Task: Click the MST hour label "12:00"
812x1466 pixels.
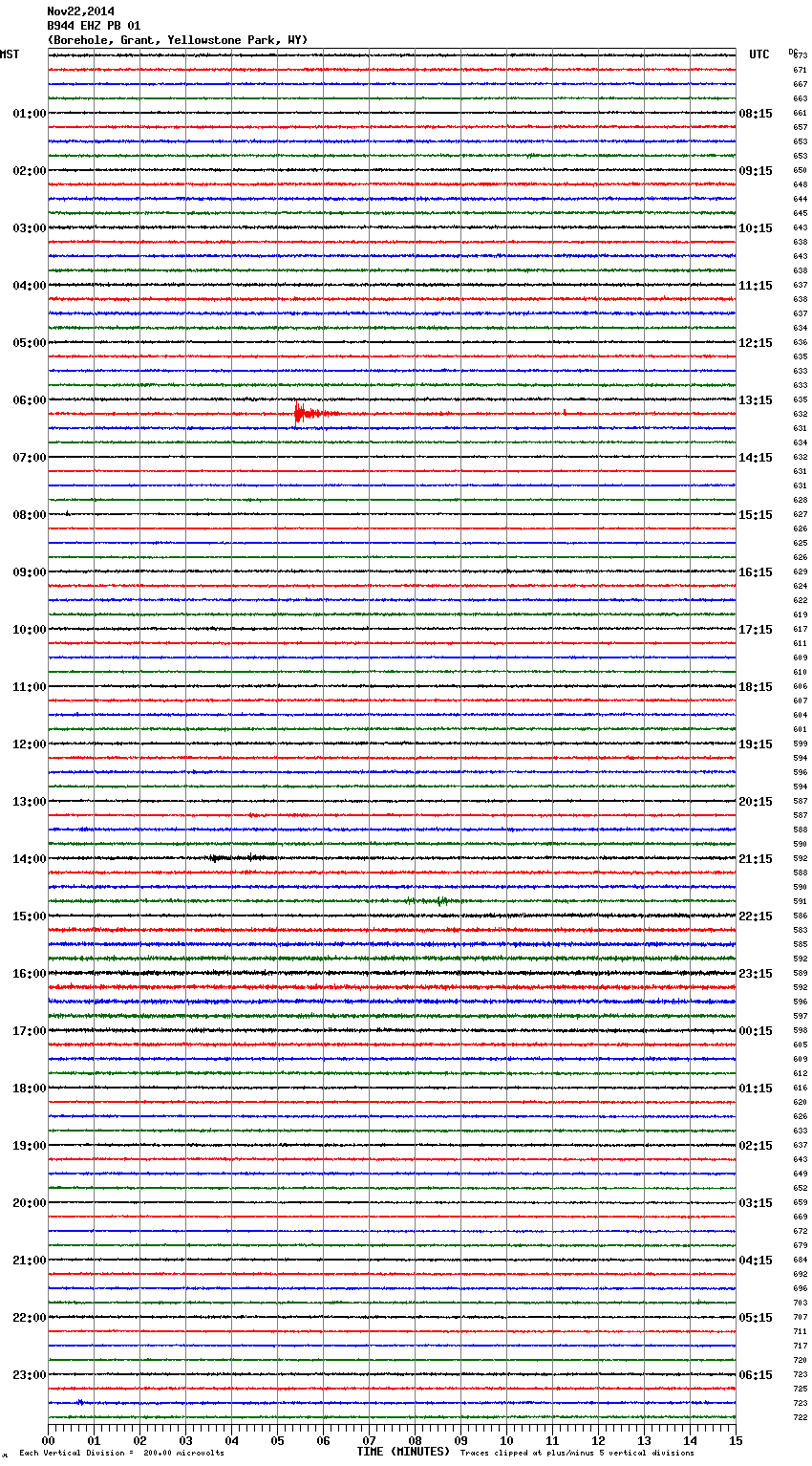Action: tap(30, 744)
